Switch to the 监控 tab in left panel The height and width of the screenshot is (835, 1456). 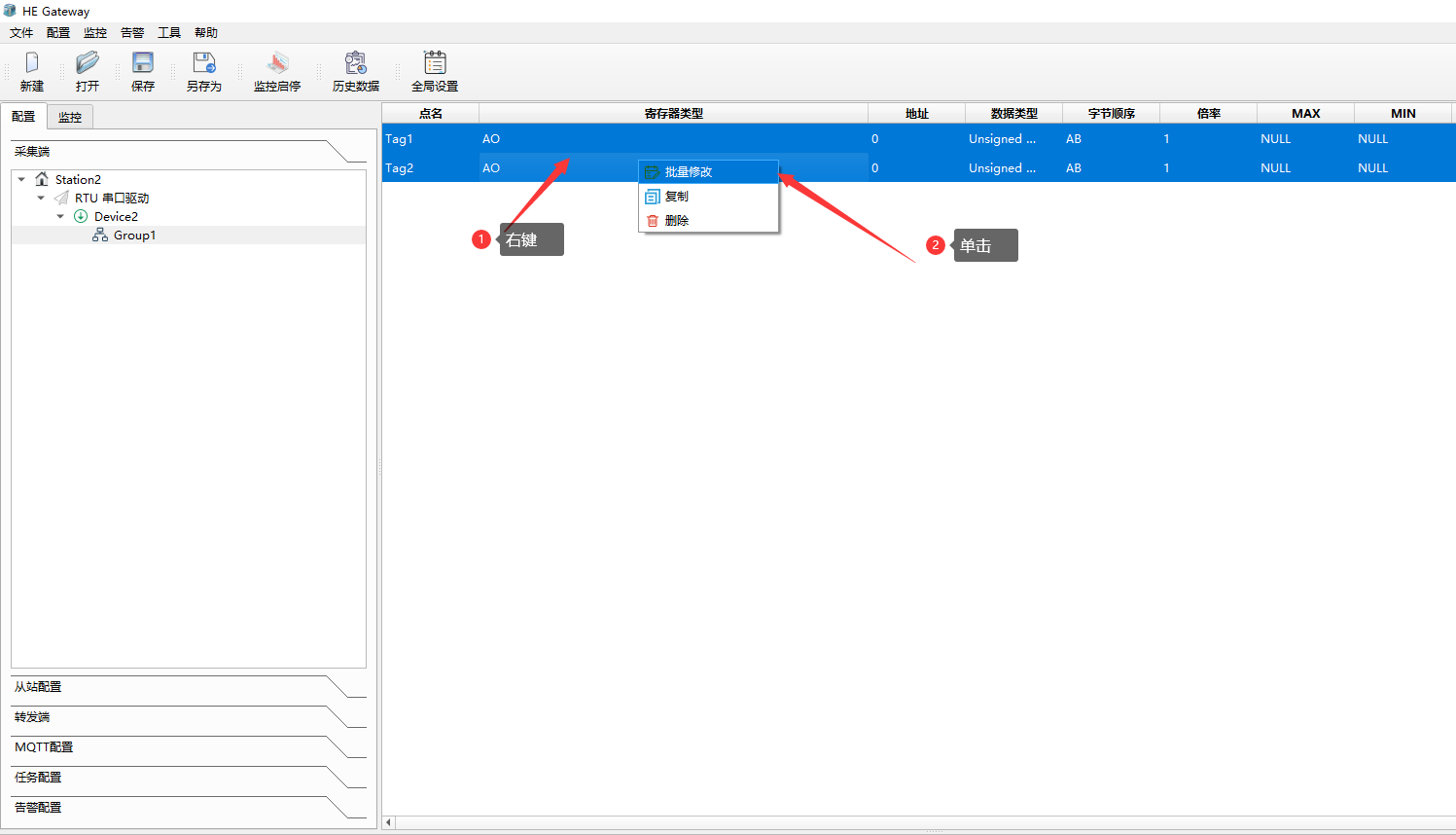click(x=70, y=117)
